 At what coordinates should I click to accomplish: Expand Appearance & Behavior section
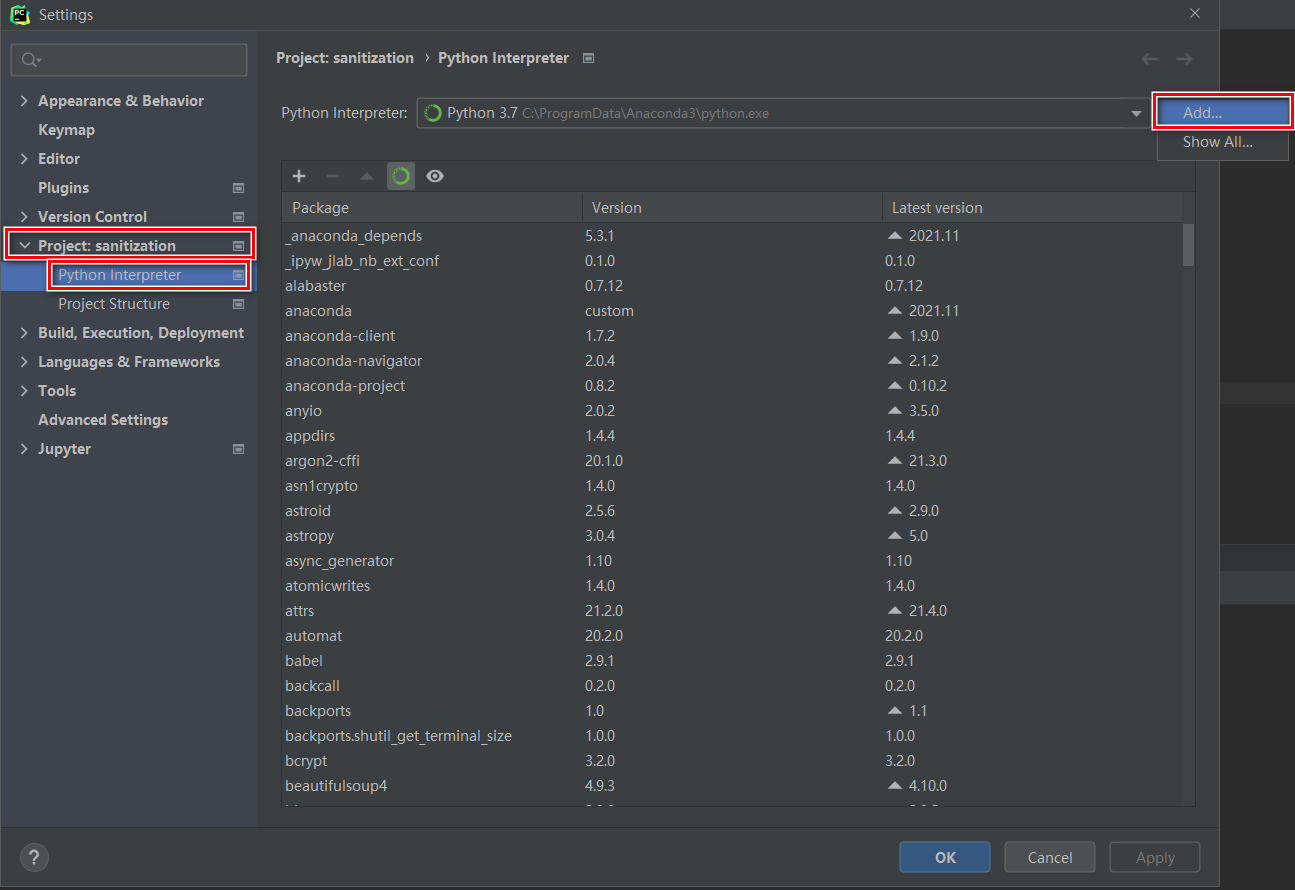pos(25,101)
